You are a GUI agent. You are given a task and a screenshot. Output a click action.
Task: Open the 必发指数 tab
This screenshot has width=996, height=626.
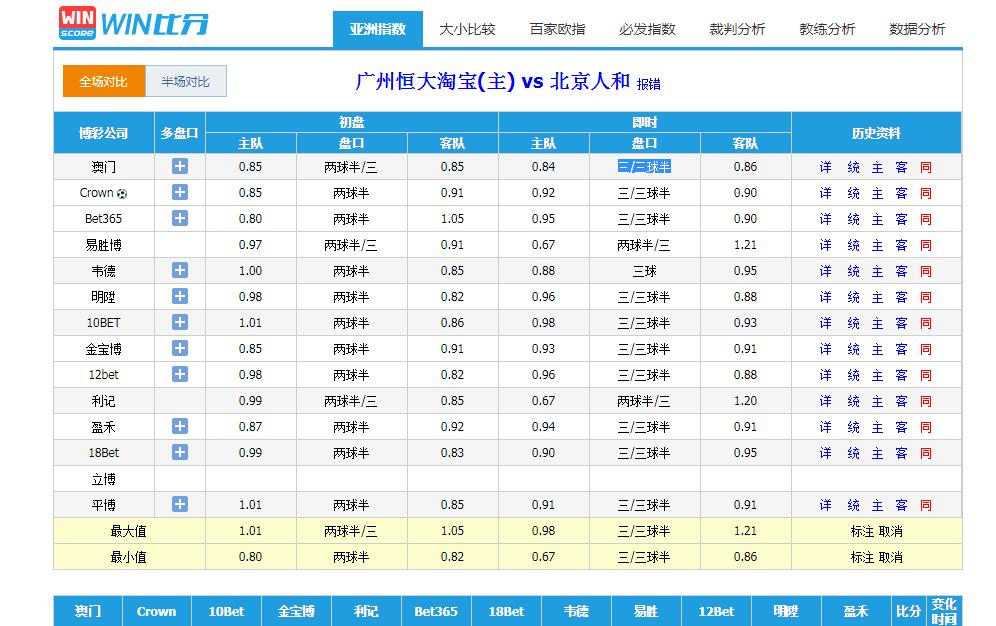tap(647, 29)
